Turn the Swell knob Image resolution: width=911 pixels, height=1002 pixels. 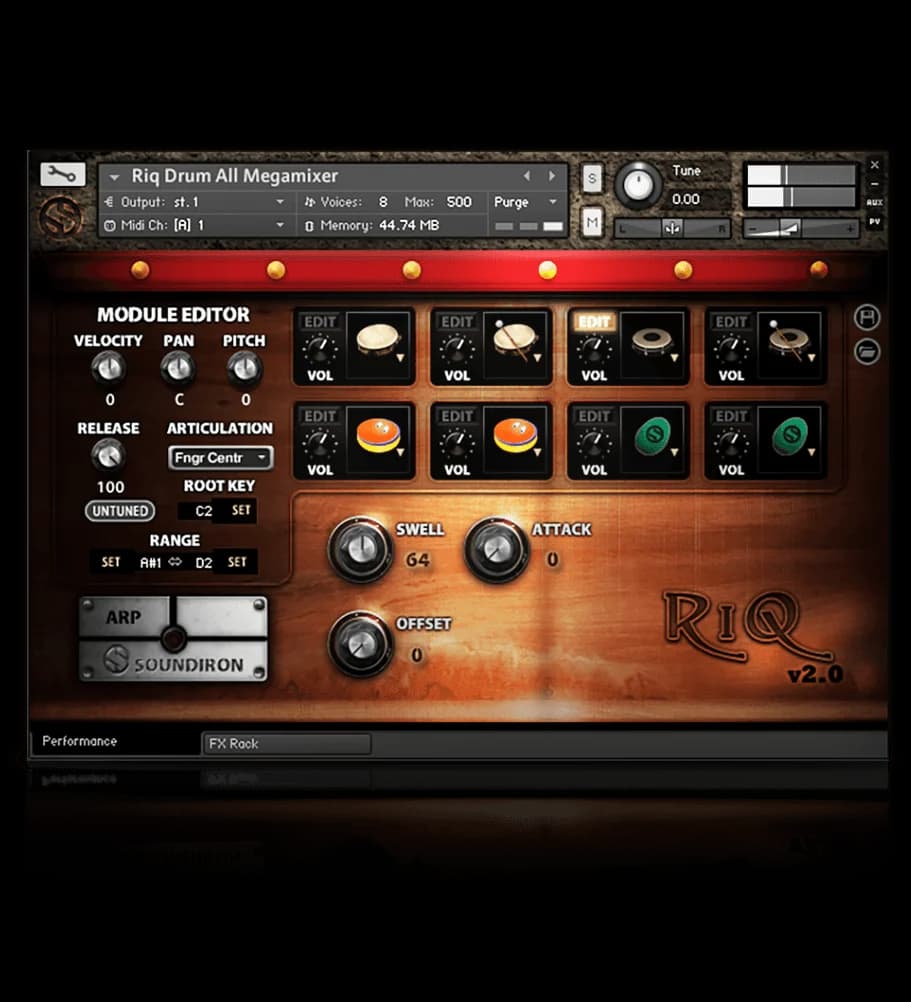click(x=360, y=550)
